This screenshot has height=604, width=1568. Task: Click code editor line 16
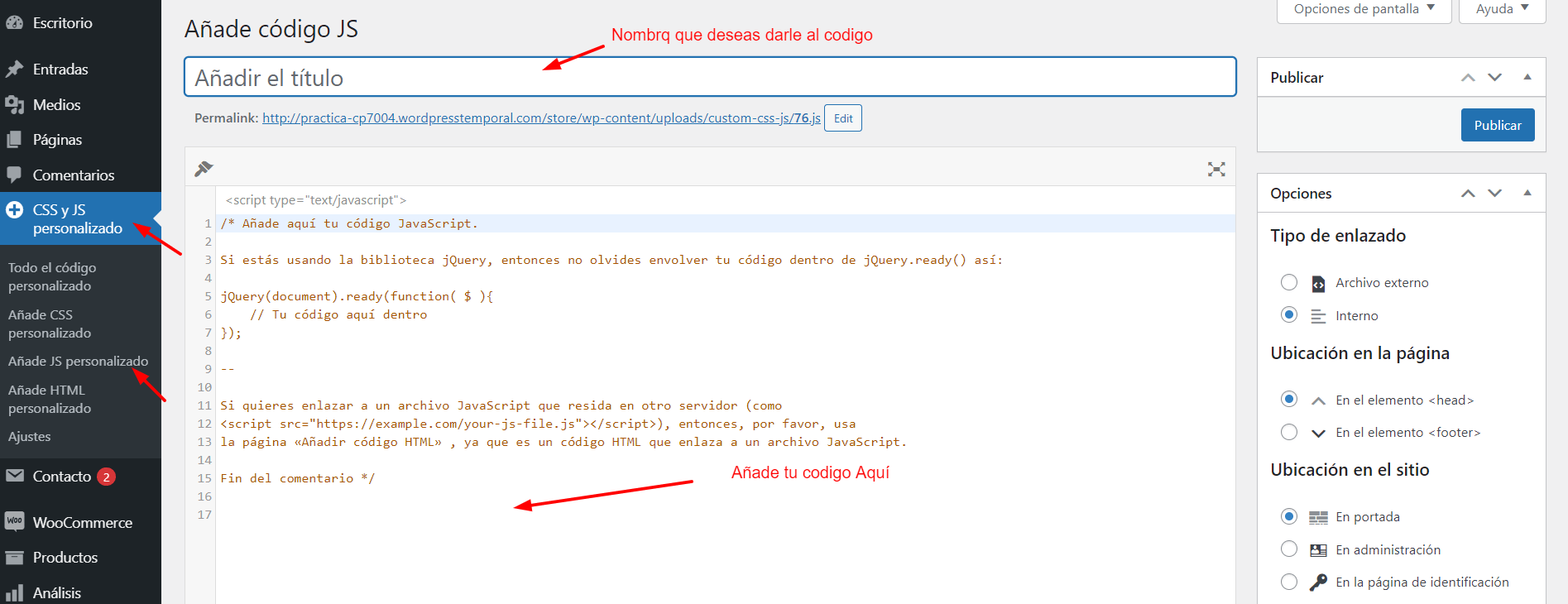coord(725,496)
